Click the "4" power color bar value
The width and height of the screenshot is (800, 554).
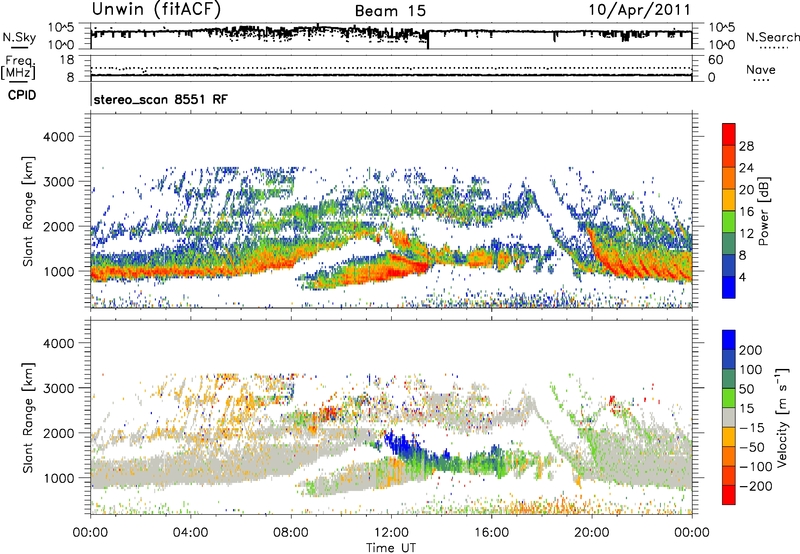[x=742, y=278]
